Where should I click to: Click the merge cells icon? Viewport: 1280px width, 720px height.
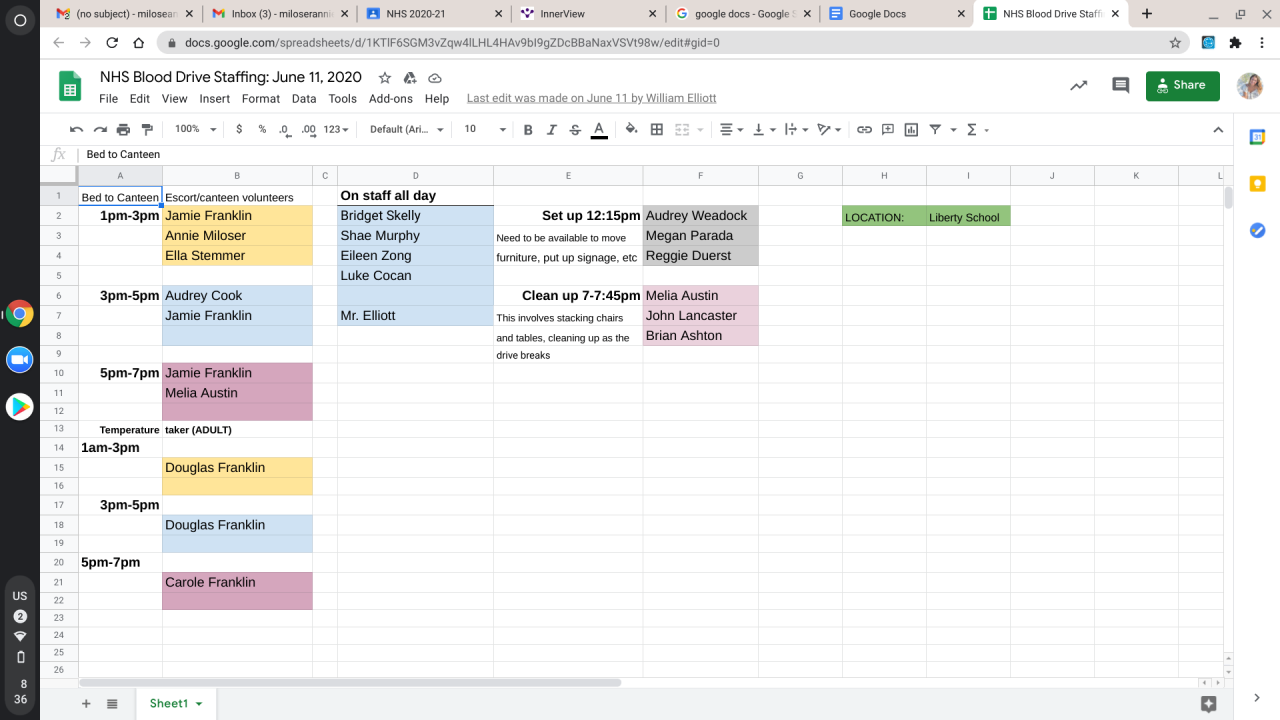pos(682,129)
